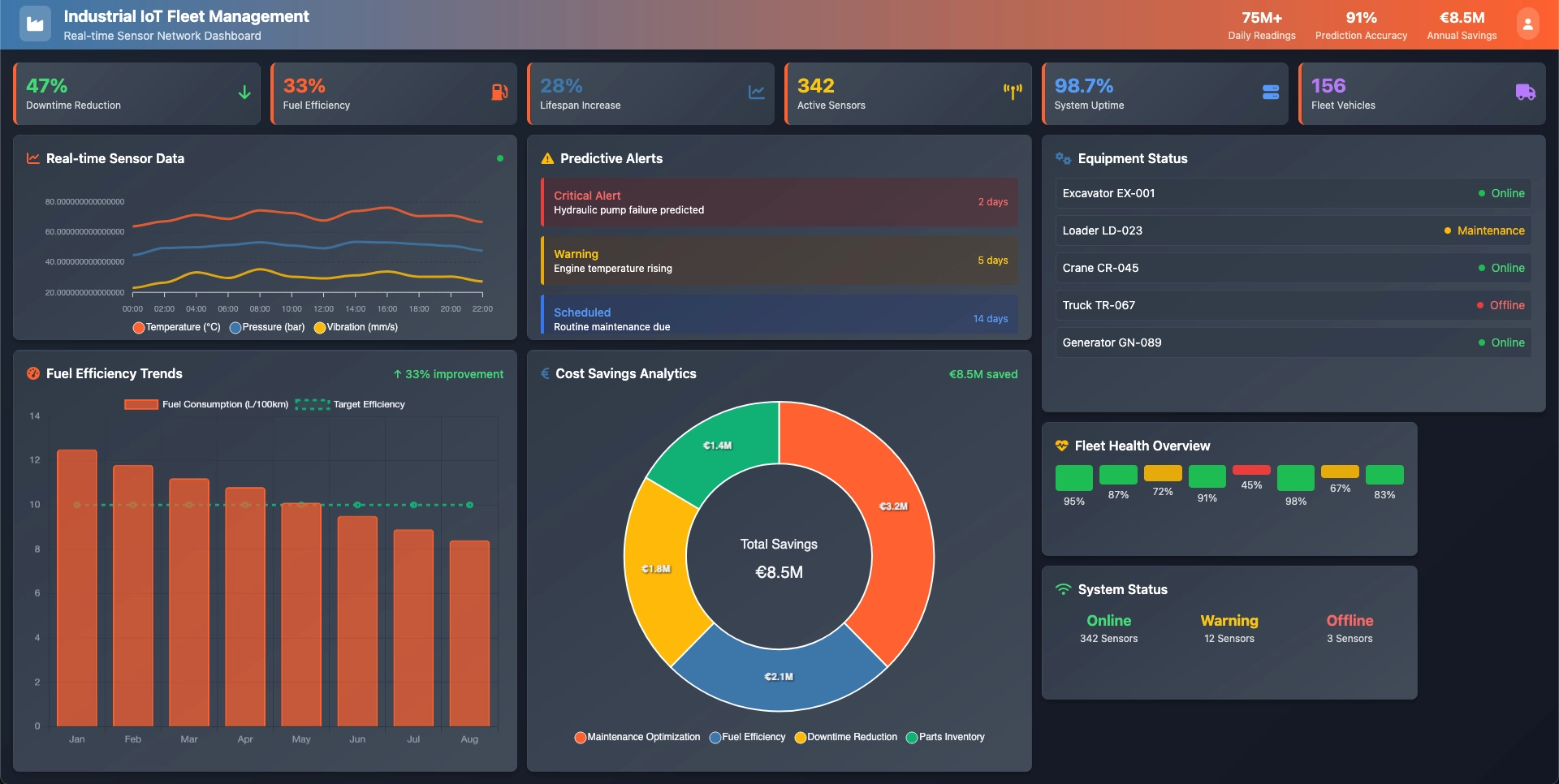Toggle Parts Inventory legend under the savings donut
Image resolution: width=1559 pixels, height=784 pixels.
pos(944,736)
